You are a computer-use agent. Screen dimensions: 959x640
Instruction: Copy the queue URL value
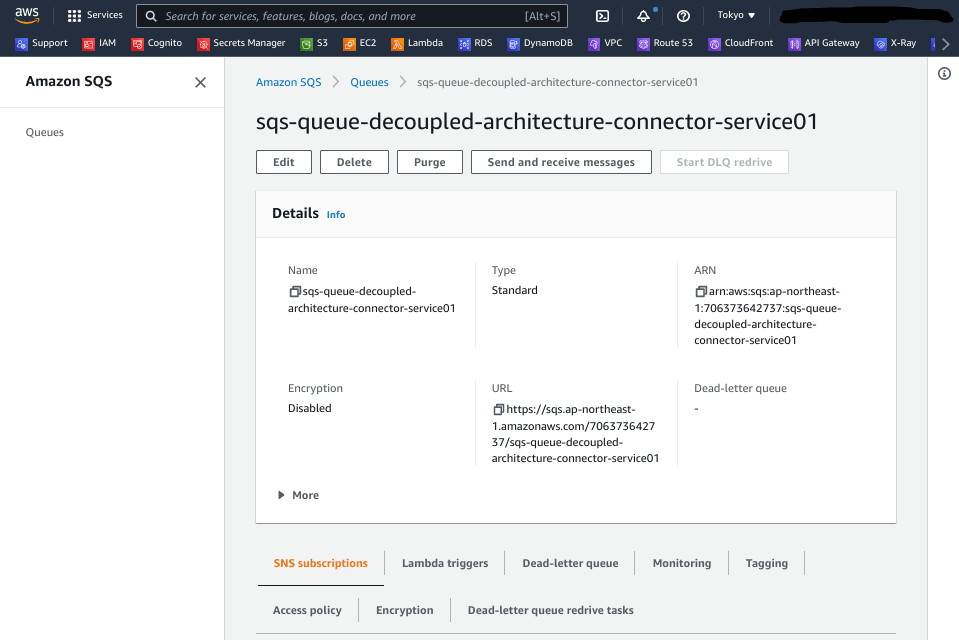click(x=498, y=409)
